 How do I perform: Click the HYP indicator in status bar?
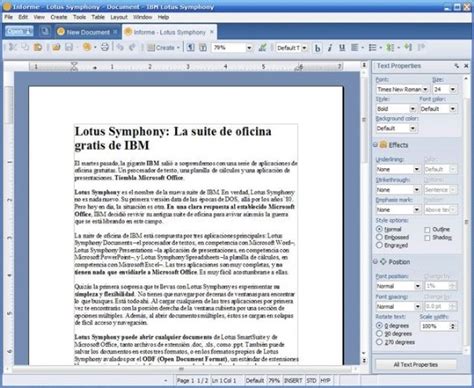coord(325,380)
